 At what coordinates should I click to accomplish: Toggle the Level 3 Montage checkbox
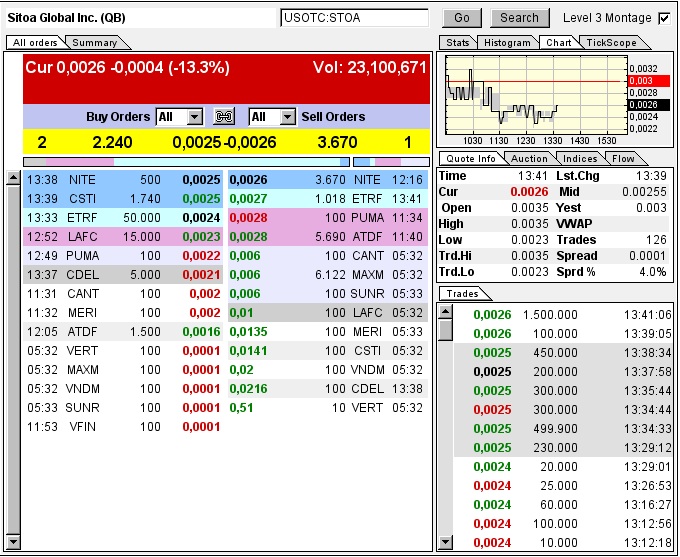[664, 18]
